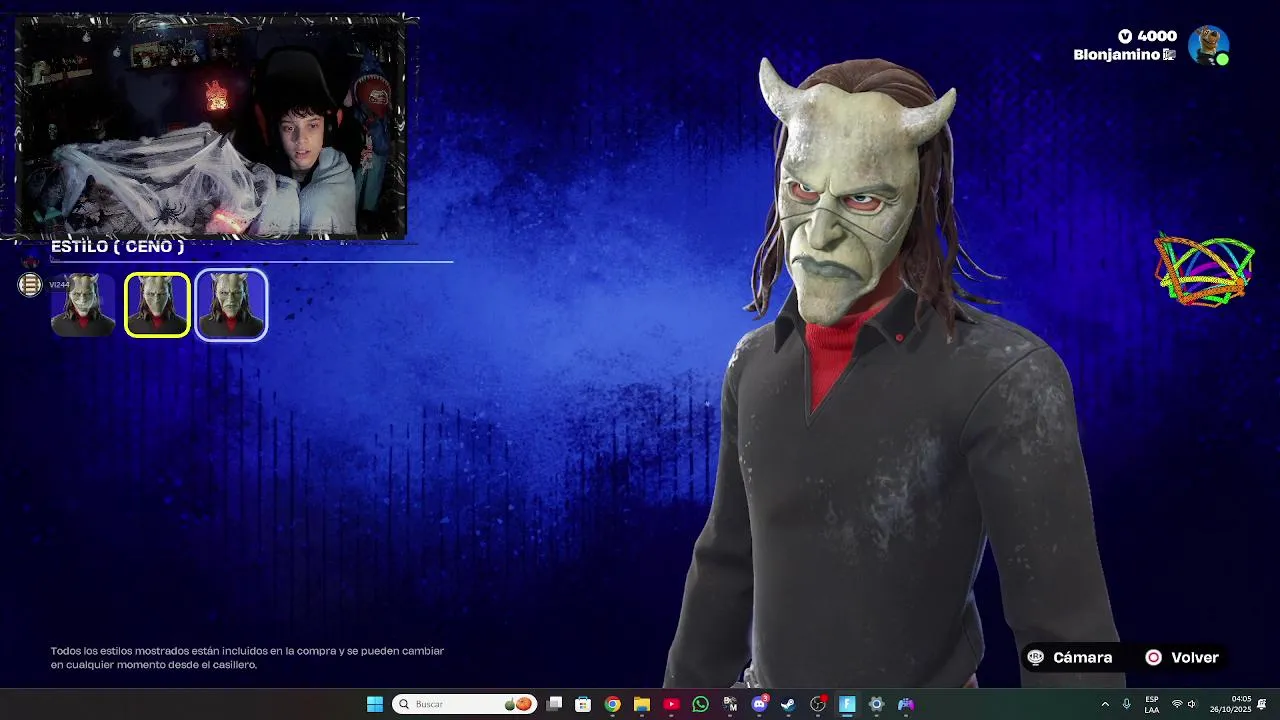Open the game controller taskbar app
1280x720 pixels.
(906, 704)
